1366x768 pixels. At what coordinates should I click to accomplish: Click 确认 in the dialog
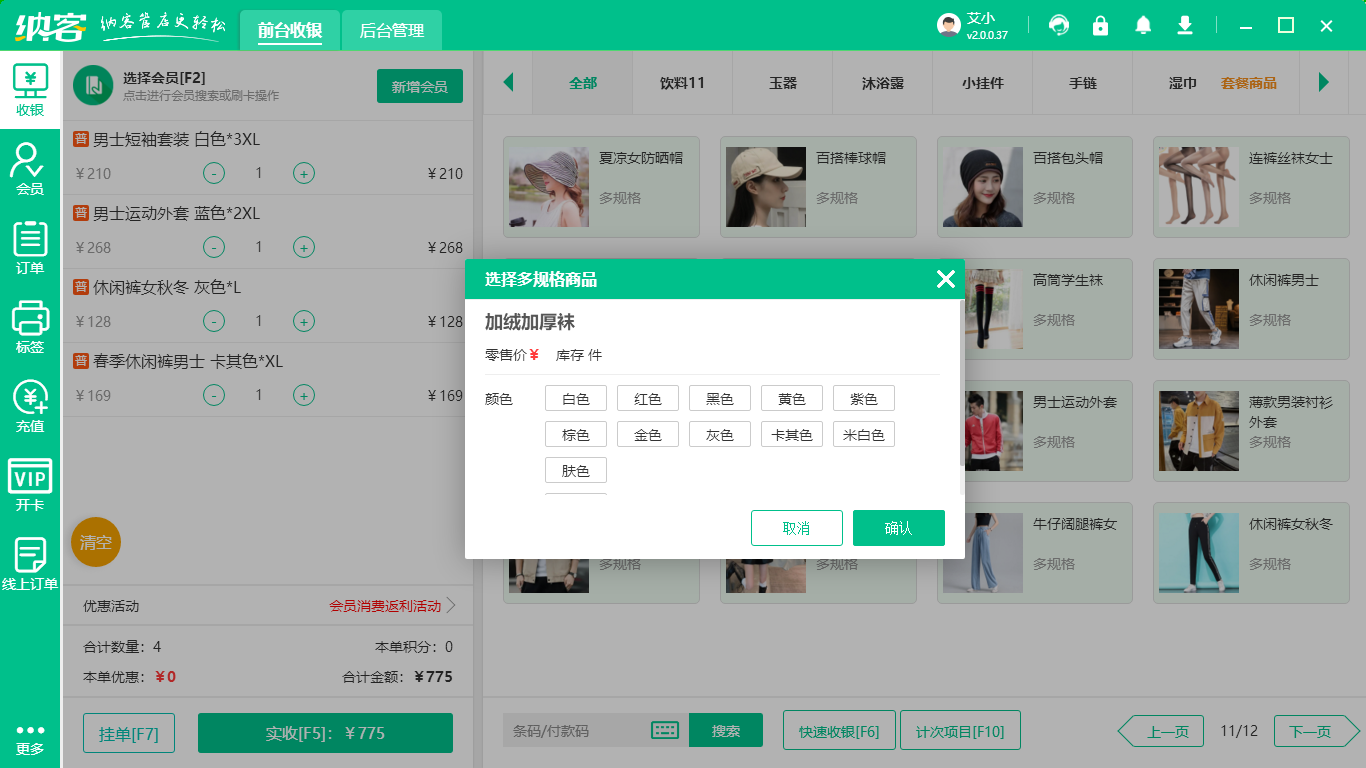pyautogui.click(x=899, y=528)
